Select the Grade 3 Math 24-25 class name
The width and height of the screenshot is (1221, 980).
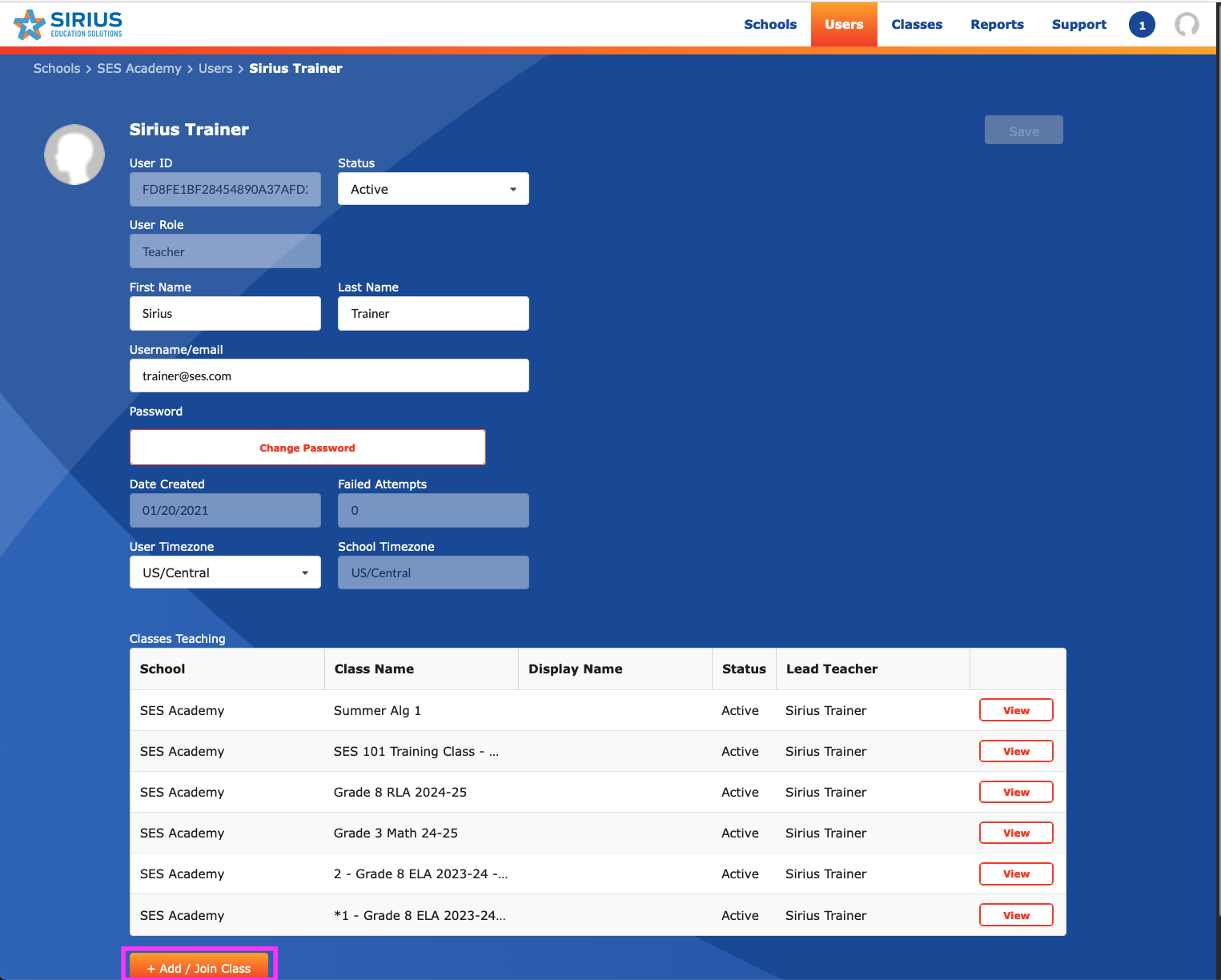click(396, 833)
